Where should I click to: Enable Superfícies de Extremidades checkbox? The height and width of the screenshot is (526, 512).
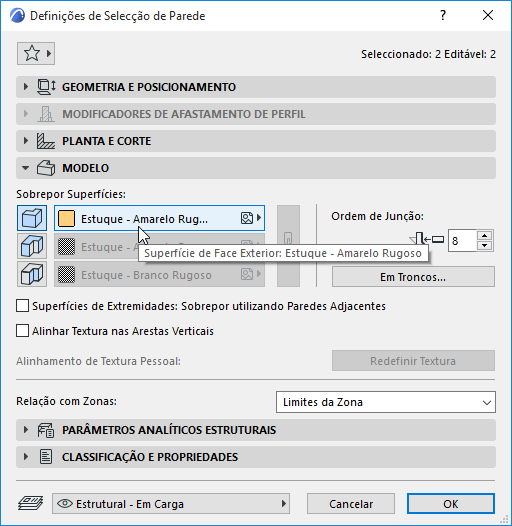coord(22,306)
